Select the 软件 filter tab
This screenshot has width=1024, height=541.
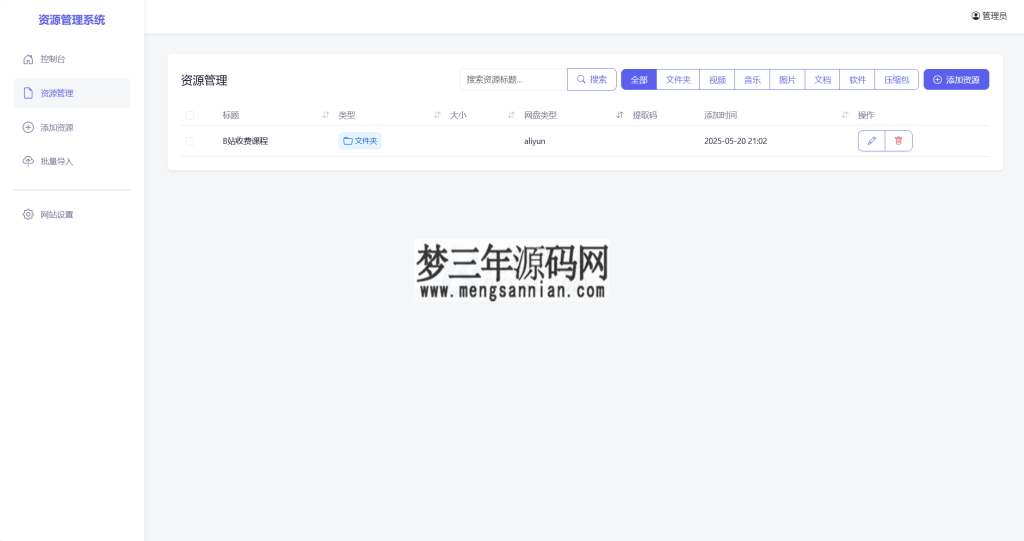point(857,79)
